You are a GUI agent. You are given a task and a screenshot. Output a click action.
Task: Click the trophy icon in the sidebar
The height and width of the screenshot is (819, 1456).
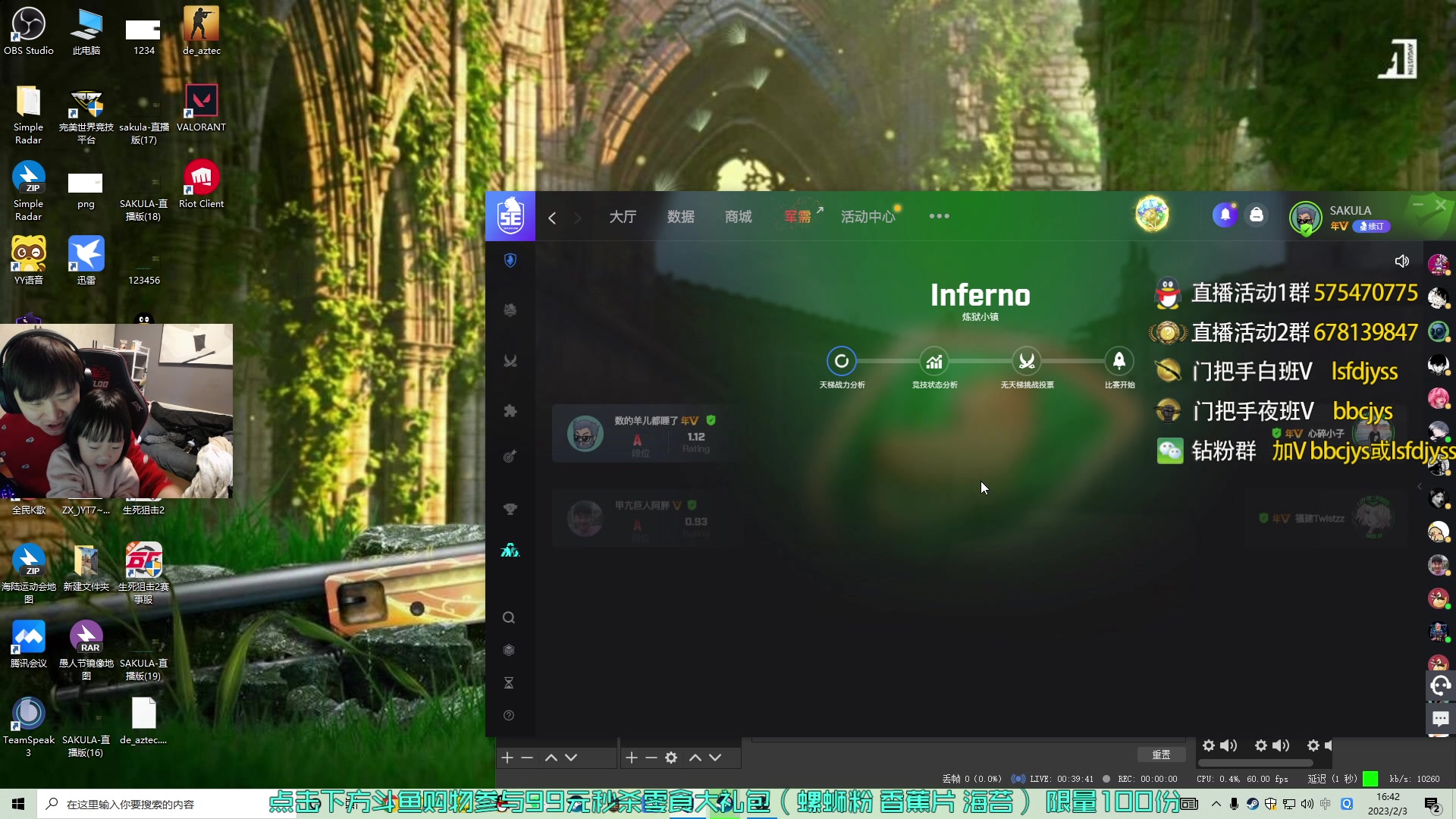pos(510,509)
